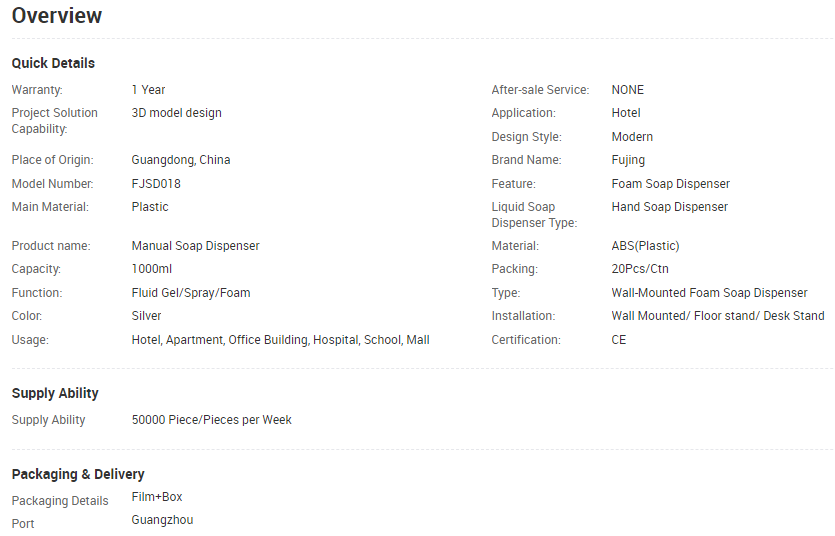Select the Silver color value
Screen dimensions: 835x536
click(x=146, y=316)
